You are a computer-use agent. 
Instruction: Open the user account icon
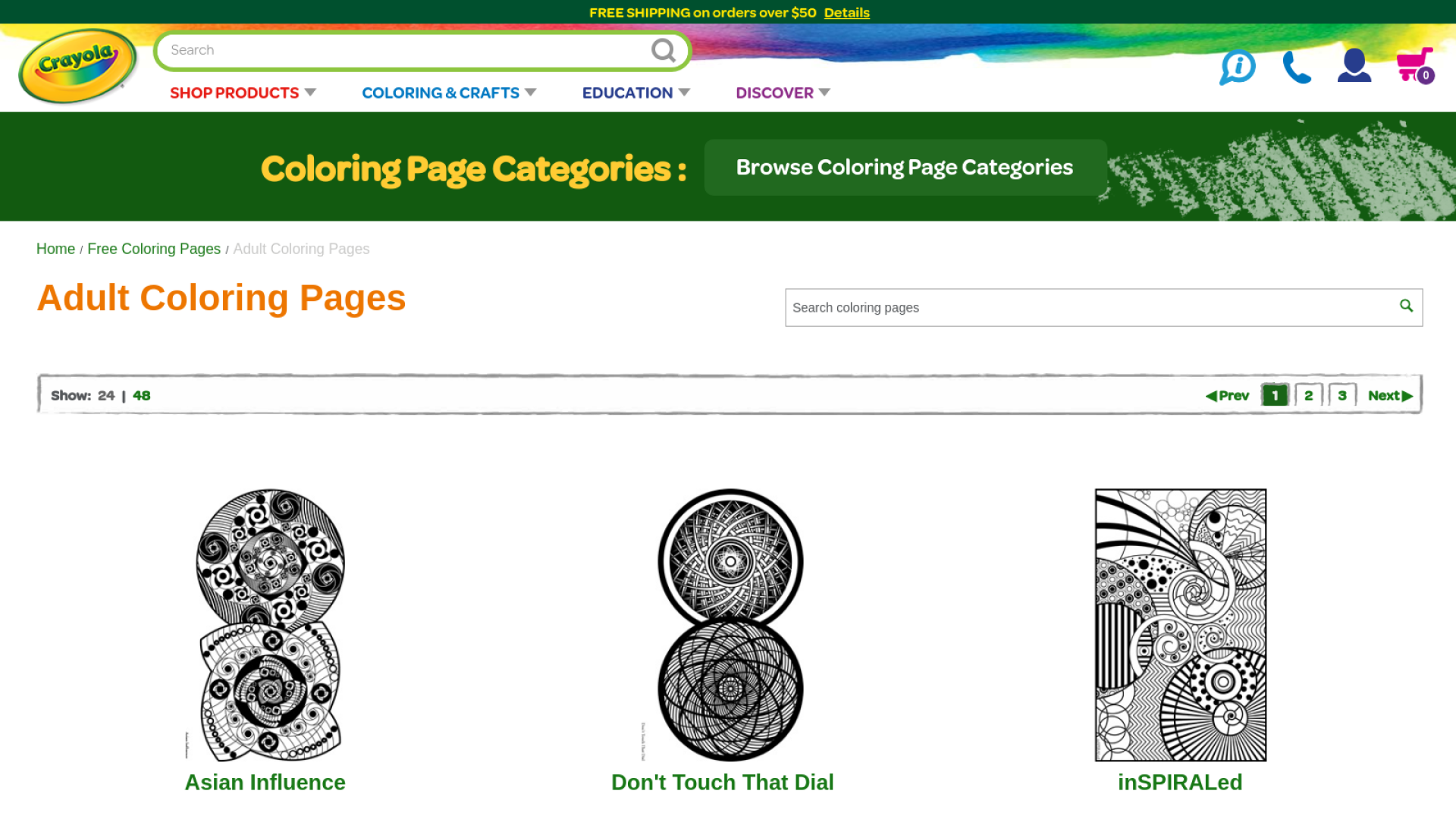1354,66
